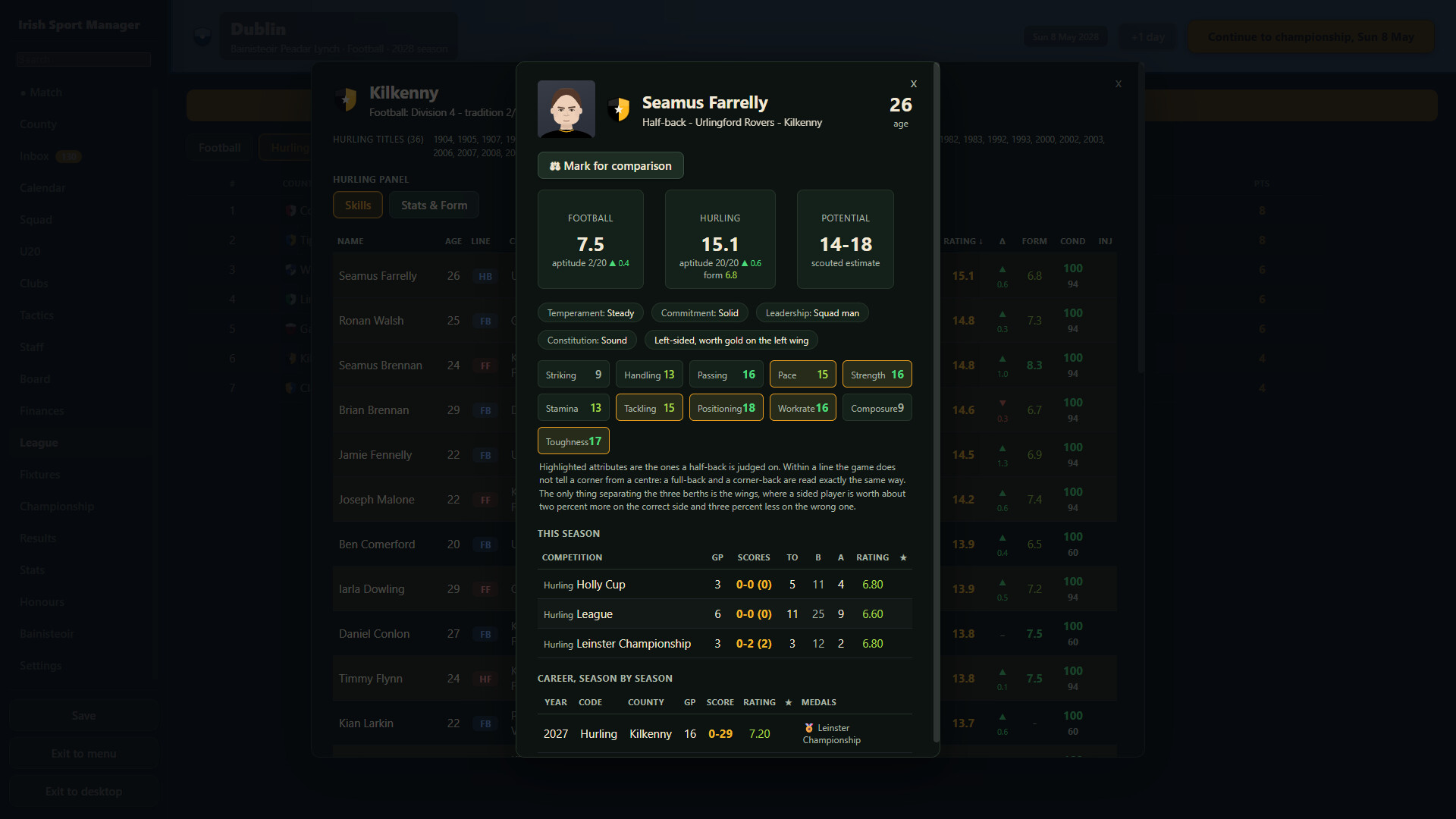
Task: Click the Hurling Leinster Championship season row
Action: (x=724, y=644)
